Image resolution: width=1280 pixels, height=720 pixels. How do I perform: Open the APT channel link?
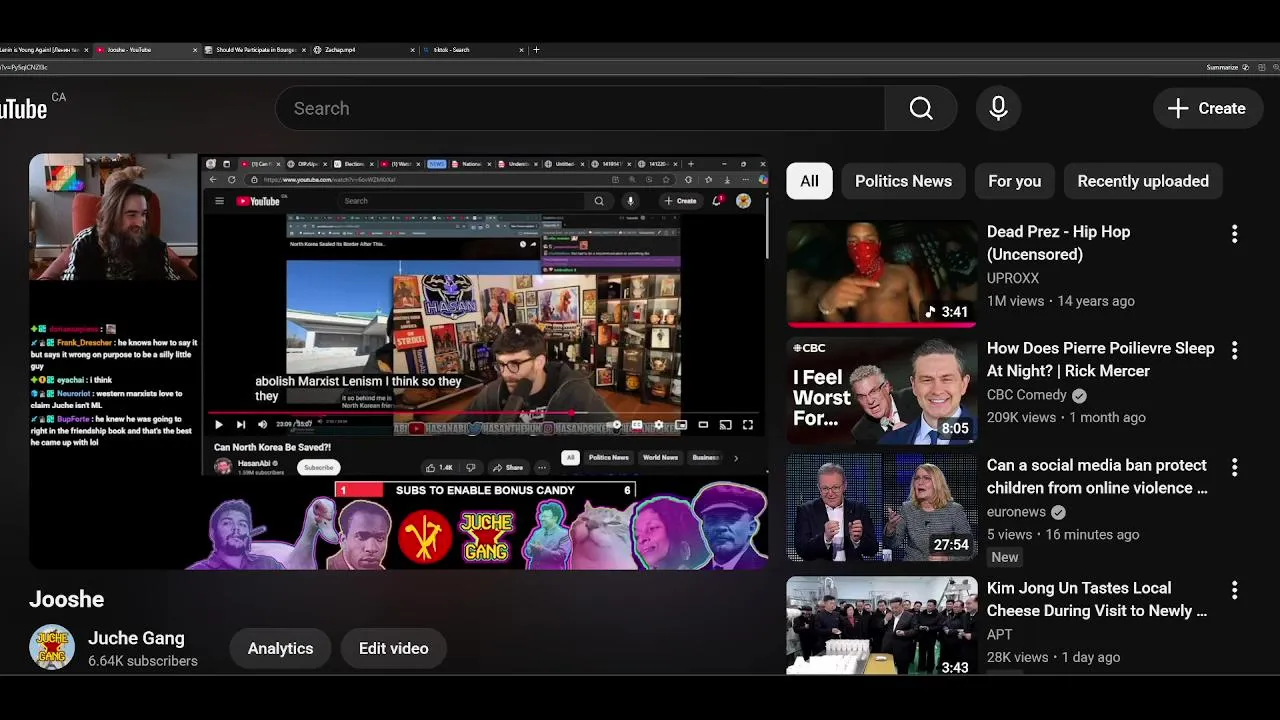1000,635
